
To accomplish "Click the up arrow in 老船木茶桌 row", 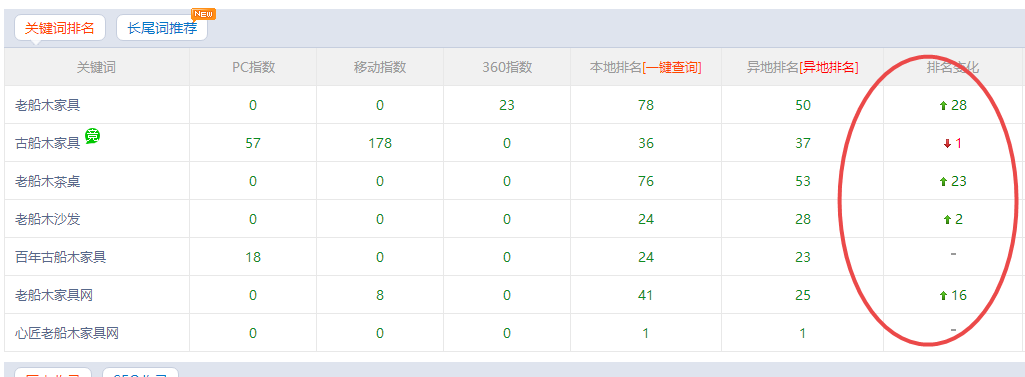I will (x=943, y=182).
